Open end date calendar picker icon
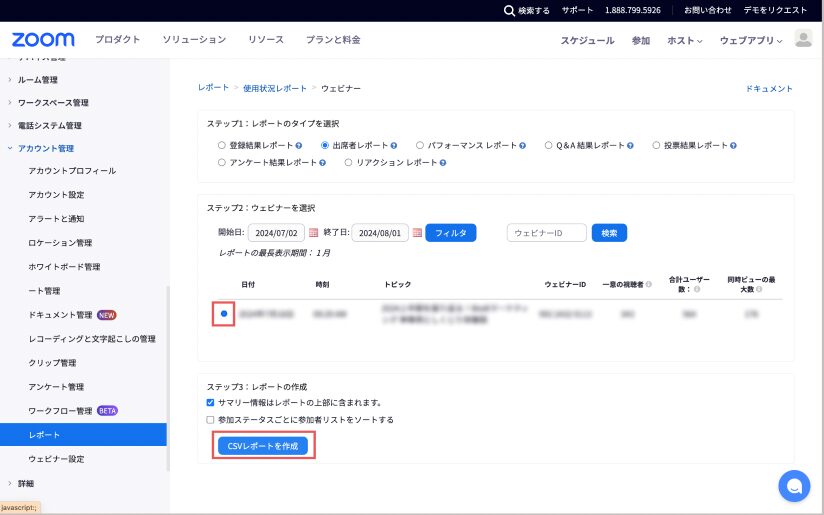The image size is (824, 515). (417, 233)
